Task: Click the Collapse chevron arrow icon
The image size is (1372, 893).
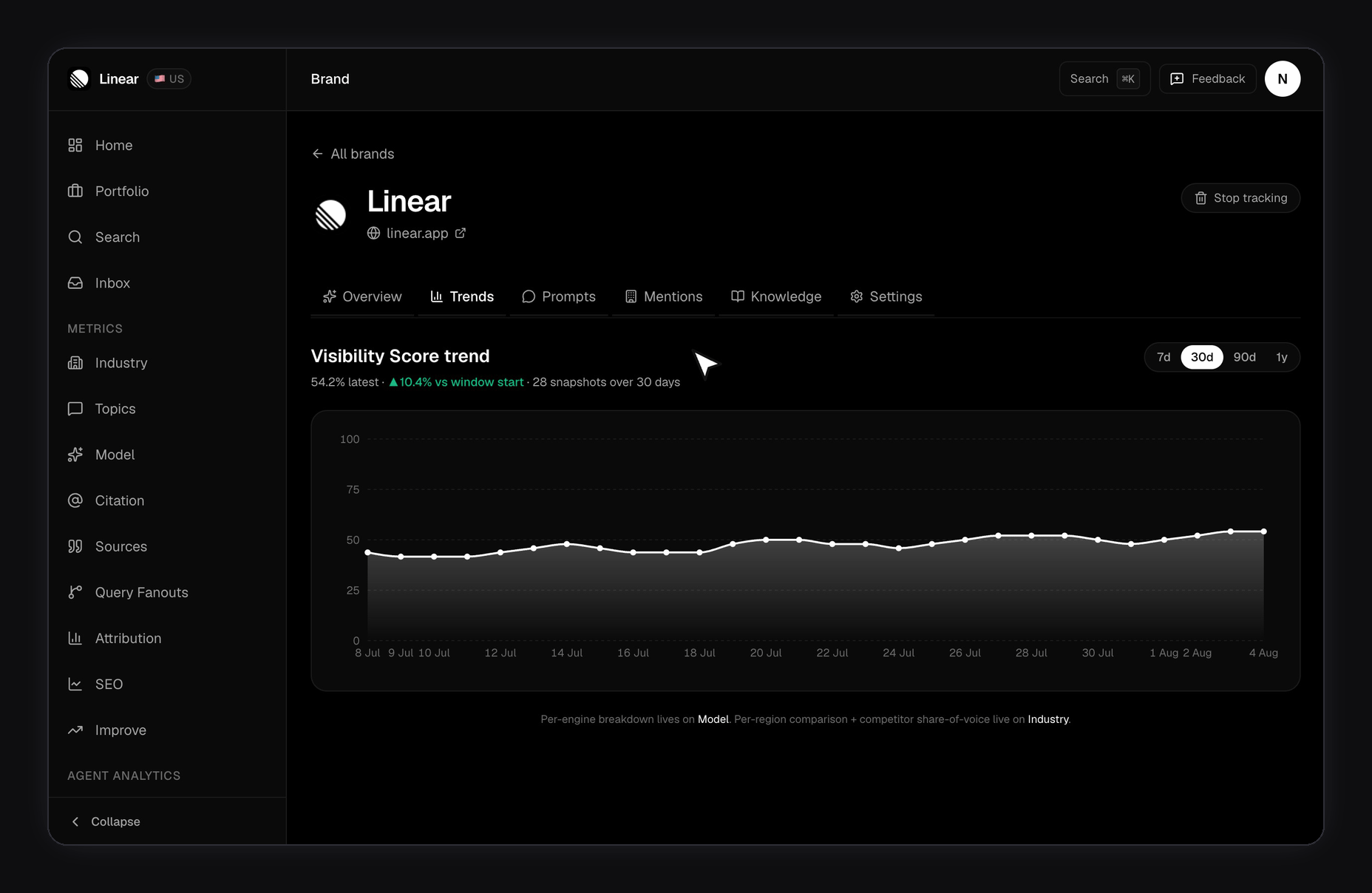Action: 75,821
